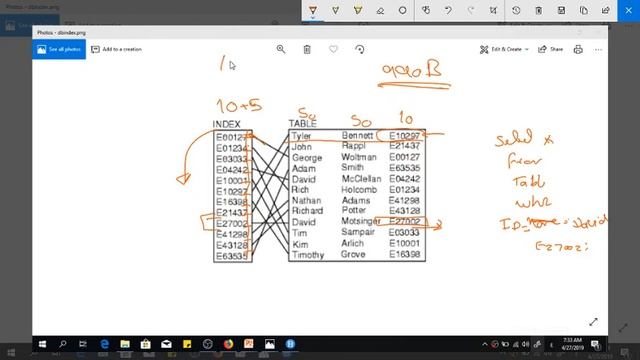Open the yellow Sticky Notes taskbar icon
640x360 pixels.
coord(187,344)
